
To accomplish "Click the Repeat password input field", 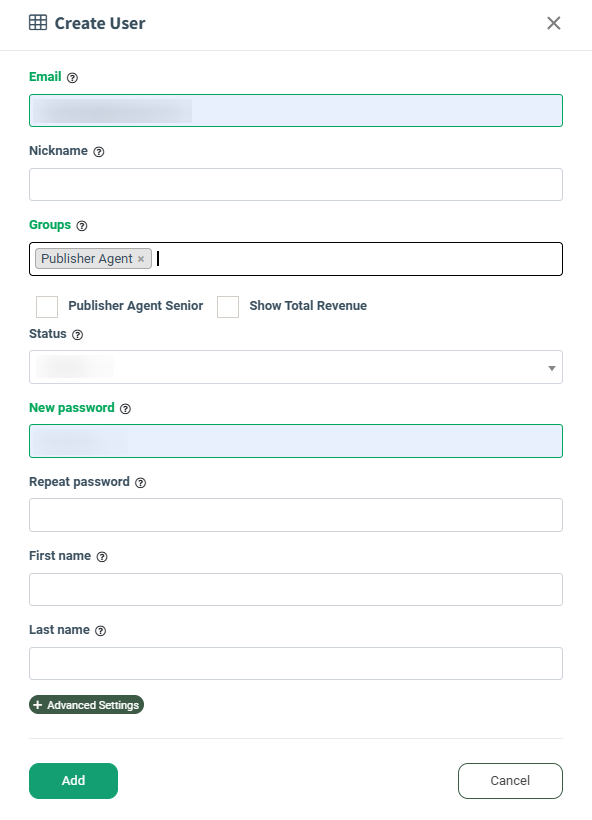I will pyautogui.click(x=296, y=515).
